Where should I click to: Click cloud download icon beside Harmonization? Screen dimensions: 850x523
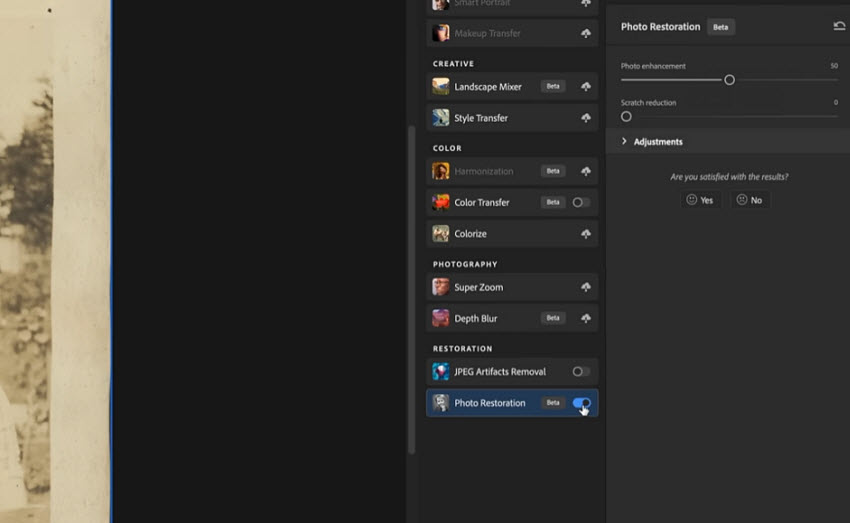click(585, 172)
